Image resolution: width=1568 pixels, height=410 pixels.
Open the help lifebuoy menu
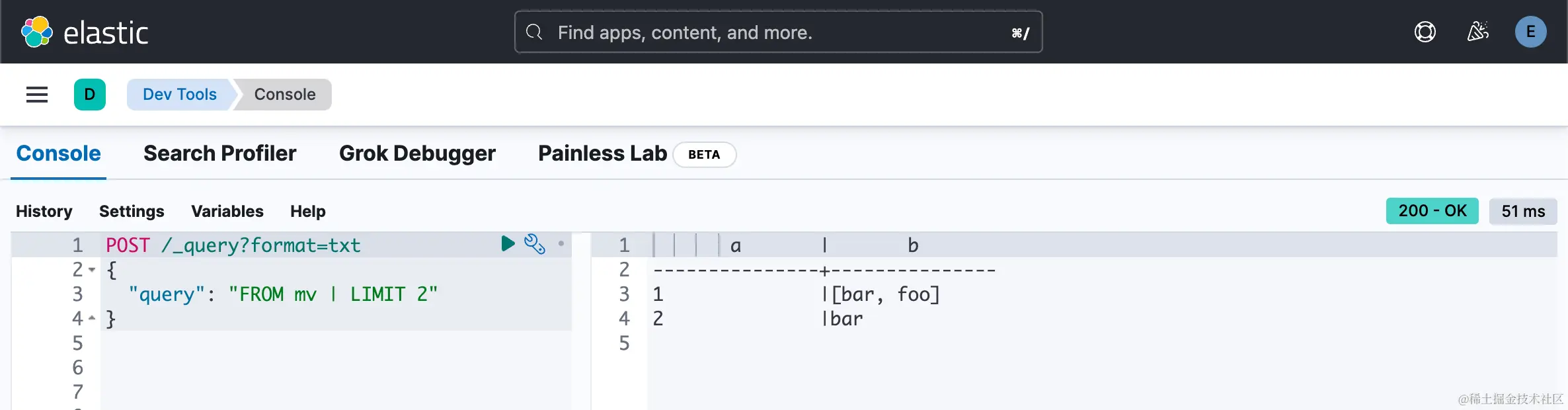pos(1425,32)
